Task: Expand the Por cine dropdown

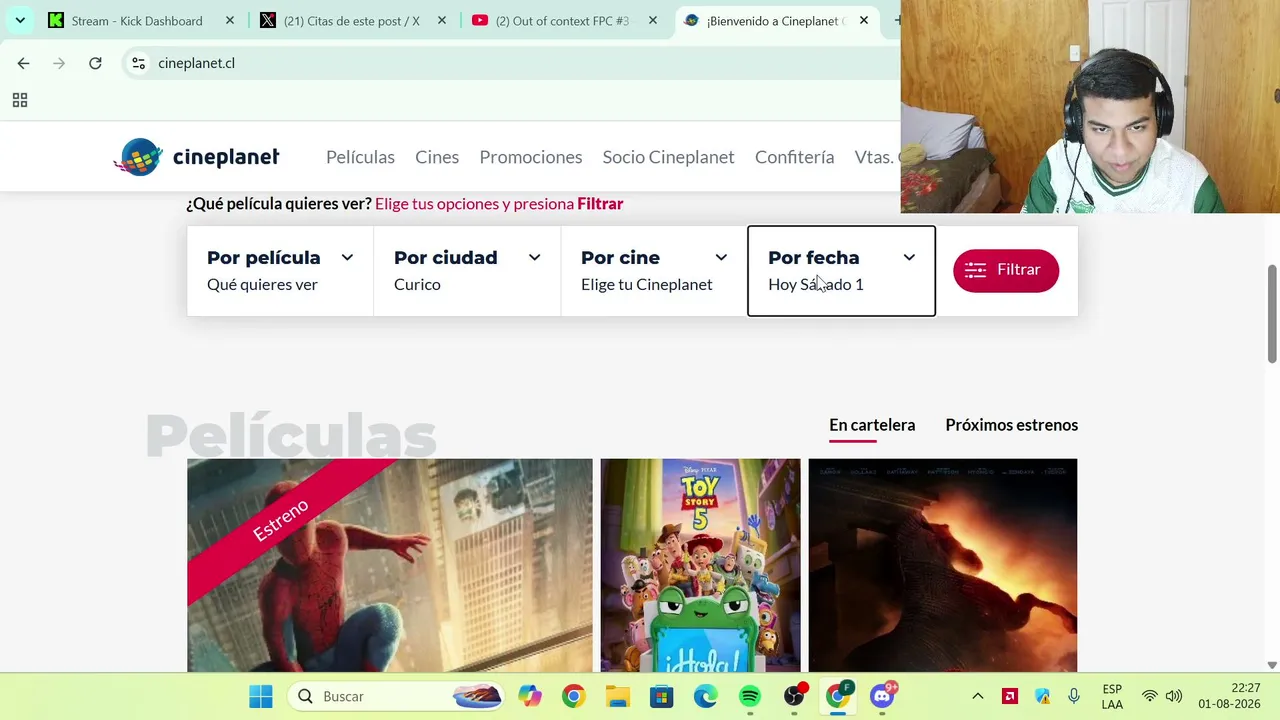Action: [x=654, y=271]
